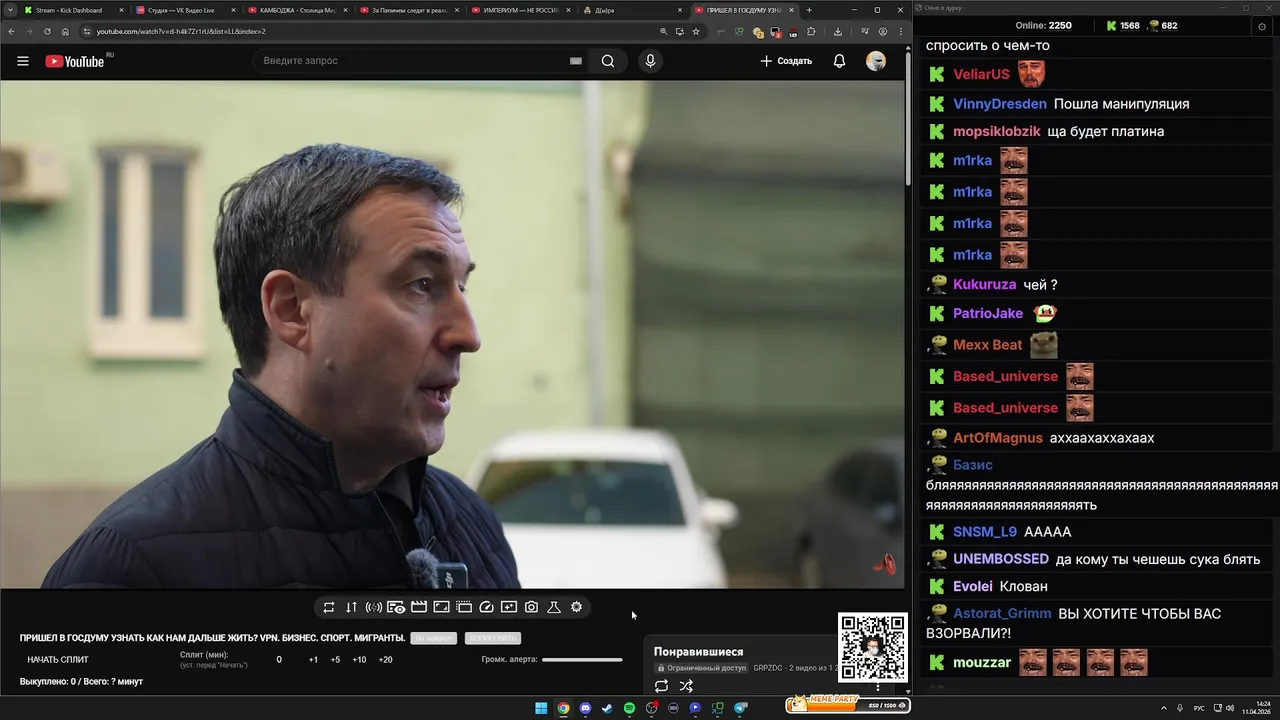This screenshot has width=1280, height=720.
Task: Open the taskbar clock and date
Action: [x=1257, y=708]
